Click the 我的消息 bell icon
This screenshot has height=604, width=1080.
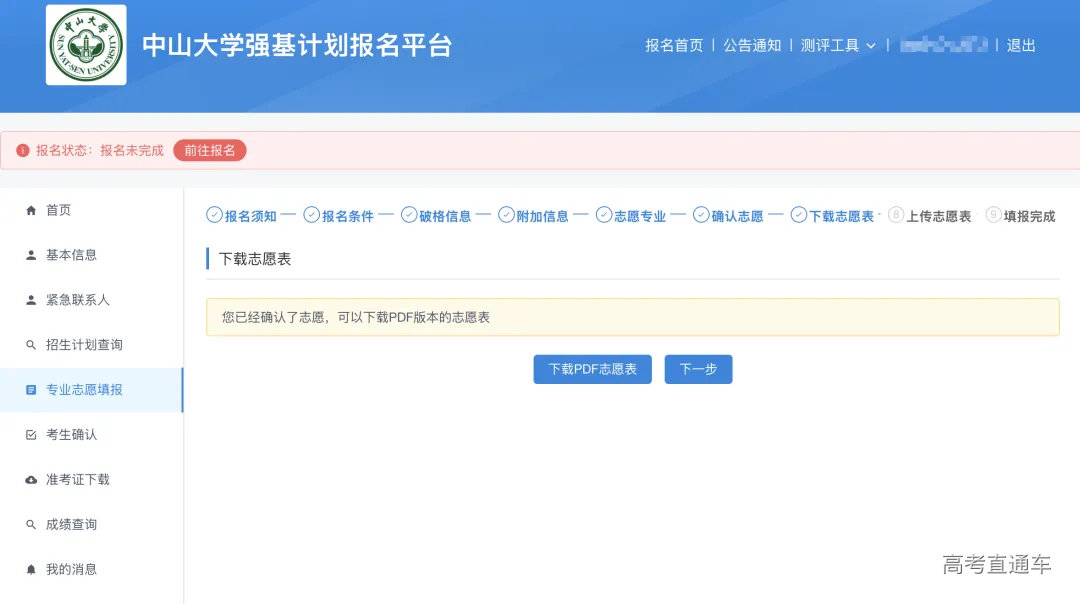tap(33, 569)
